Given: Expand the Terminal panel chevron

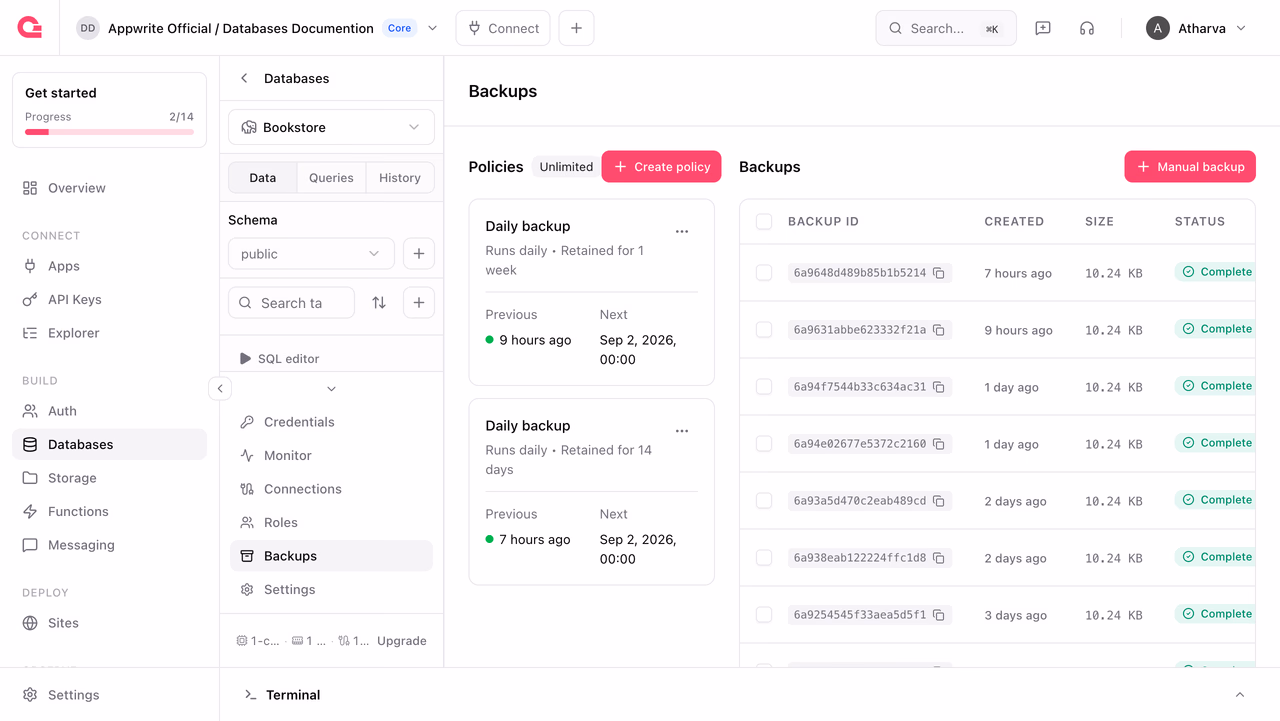Looking at the screenshot, I should point(1240,695).
